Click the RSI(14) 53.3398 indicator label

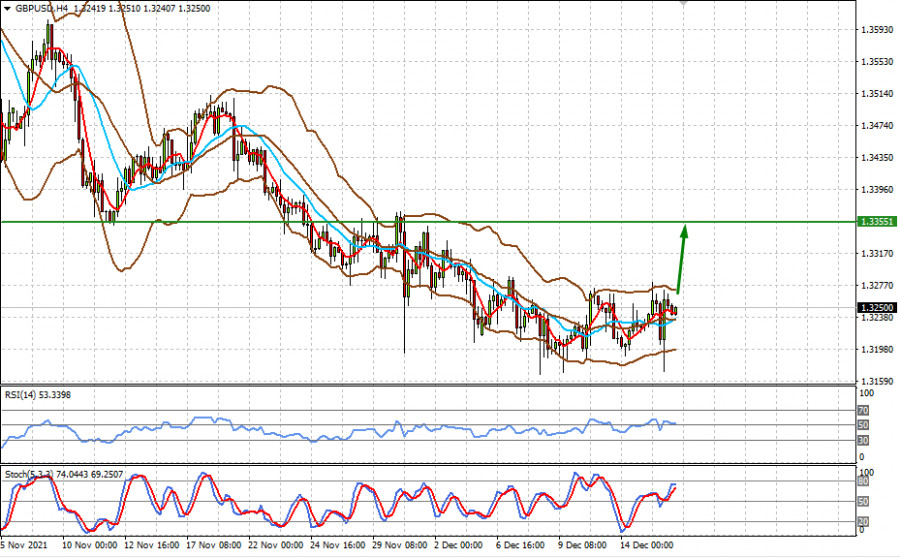click(39, 394)
